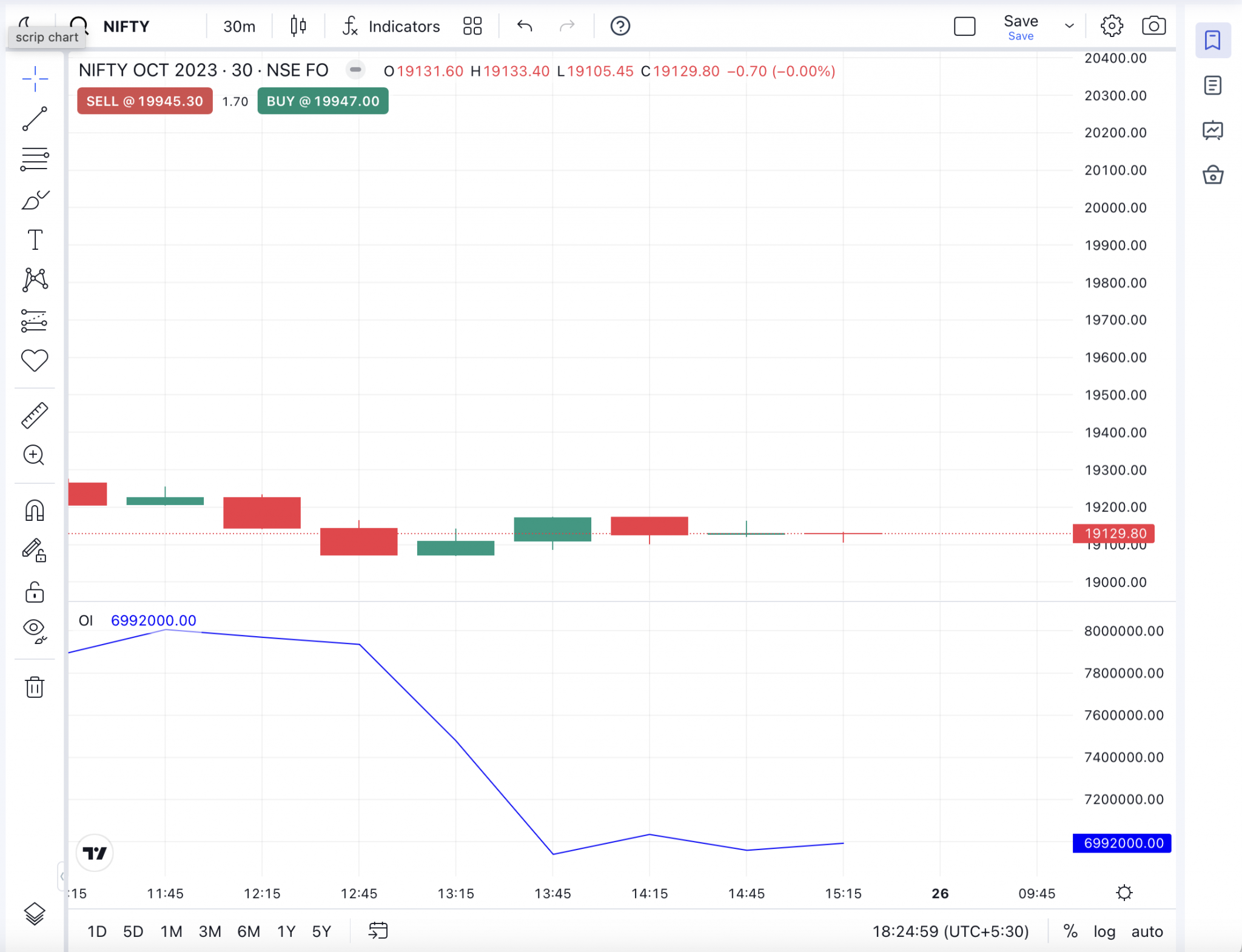Expand the Save options chevron
This screenshot has height=952, width=1242.
click(1068, 26)
